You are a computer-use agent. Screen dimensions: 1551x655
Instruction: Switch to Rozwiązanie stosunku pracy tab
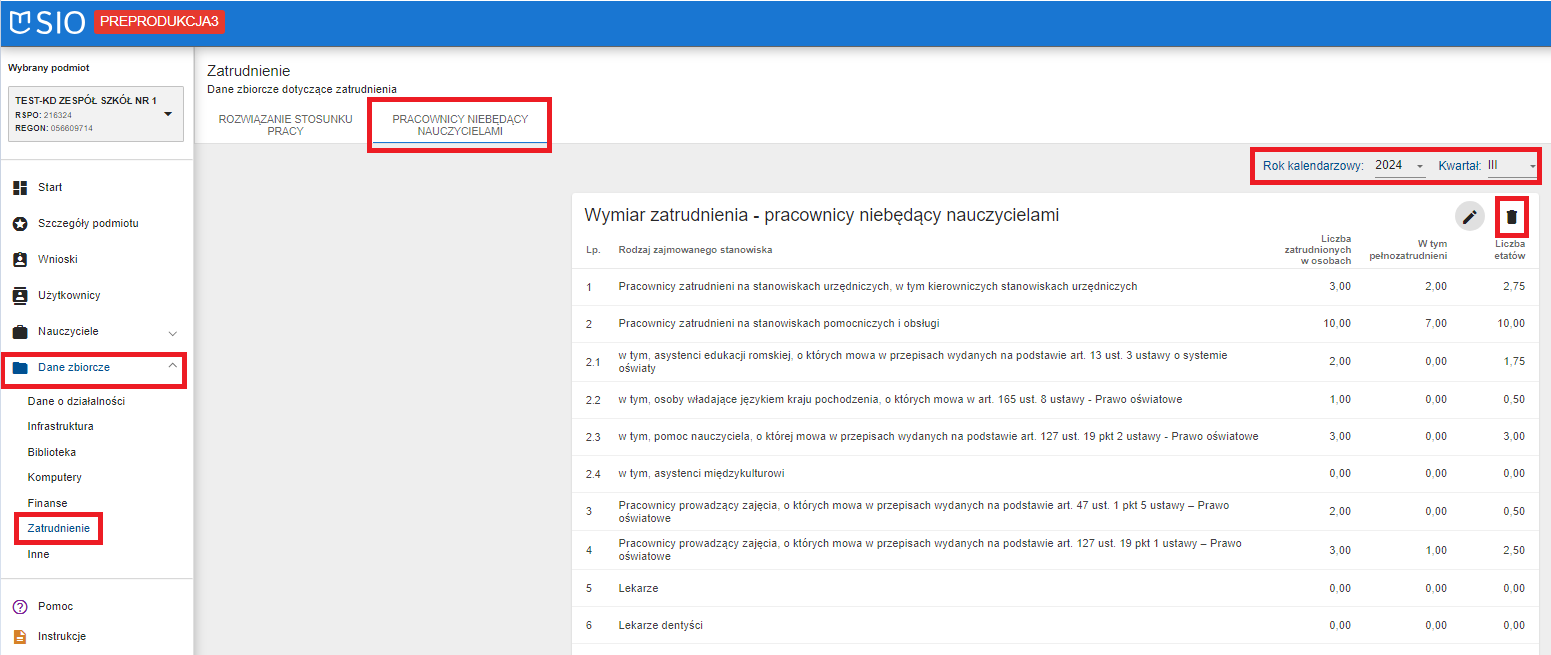[x=285, y=125]
